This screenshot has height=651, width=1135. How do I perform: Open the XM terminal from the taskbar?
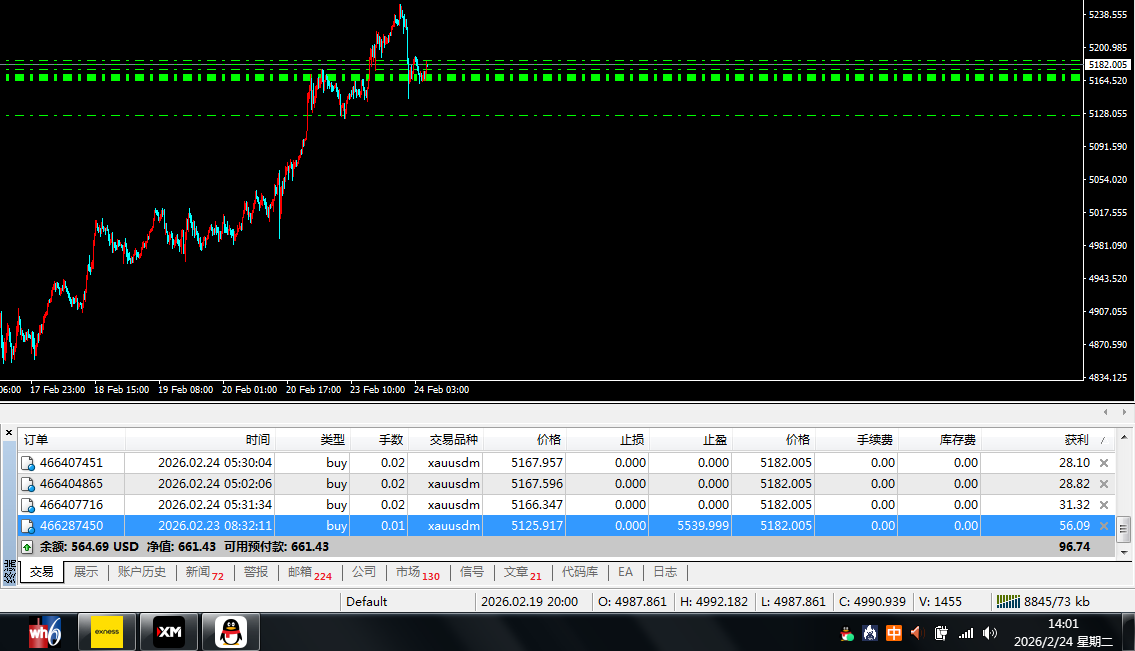tap(168, 632)
